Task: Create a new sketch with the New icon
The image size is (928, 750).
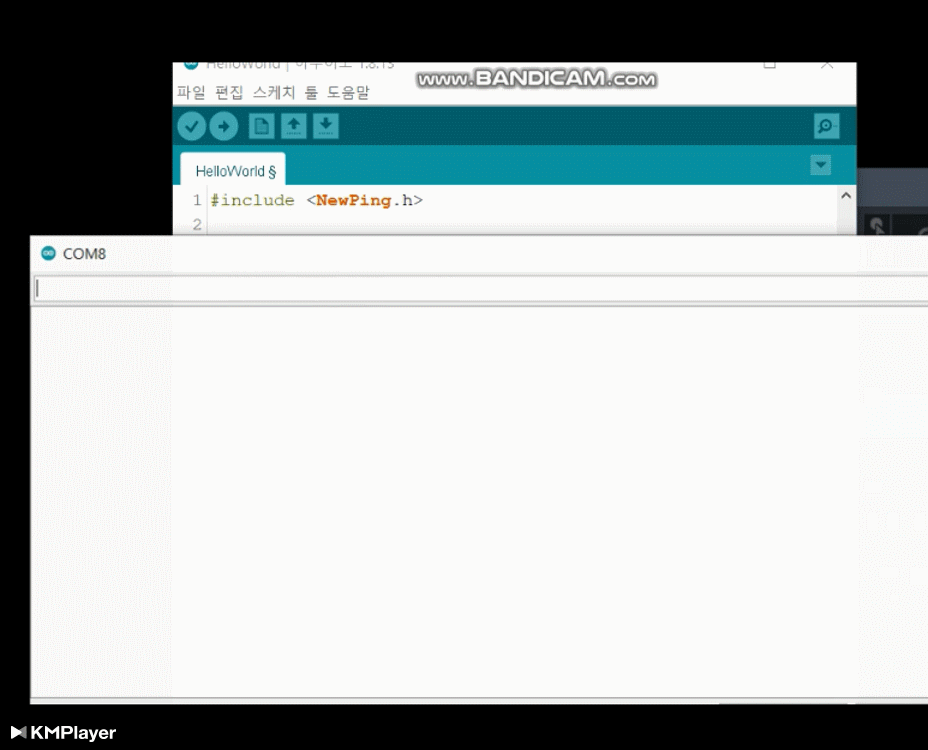Action: point(262,126)
